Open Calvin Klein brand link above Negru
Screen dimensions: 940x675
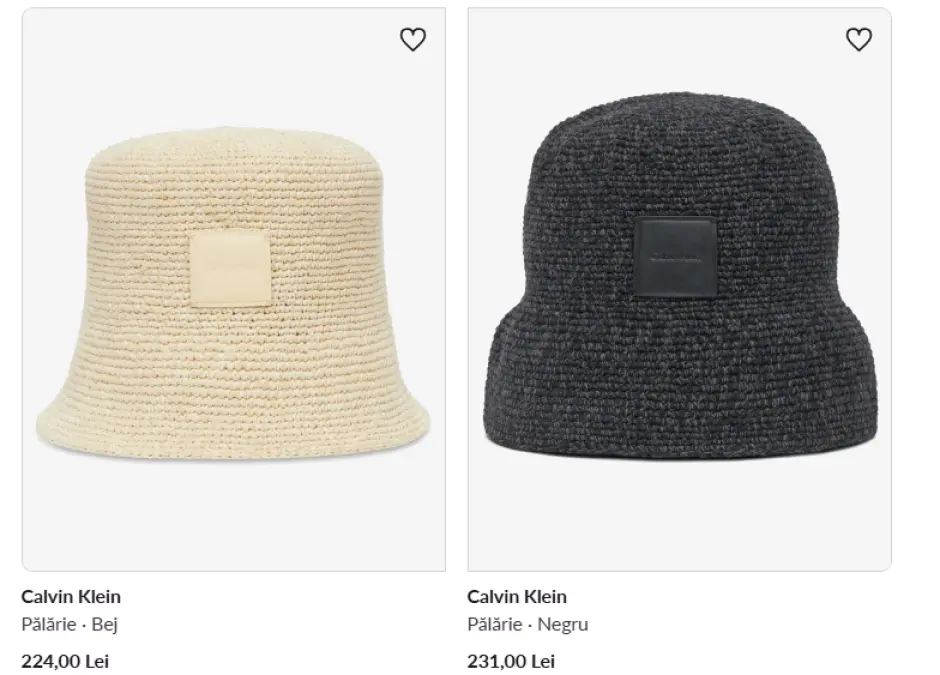tap(517, 597)
